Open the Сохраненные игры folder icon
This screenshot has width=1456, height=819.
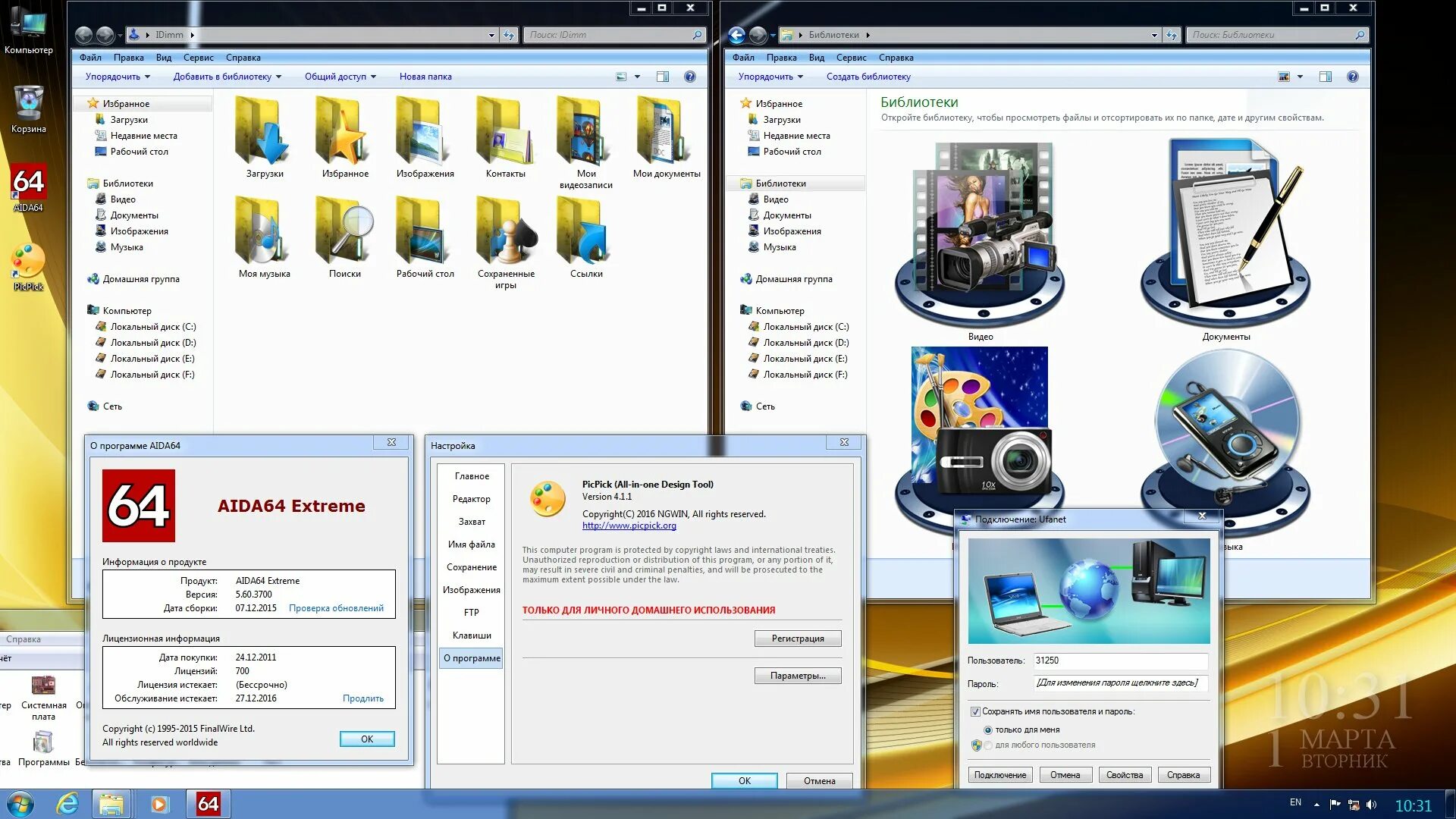click(506, 232)
